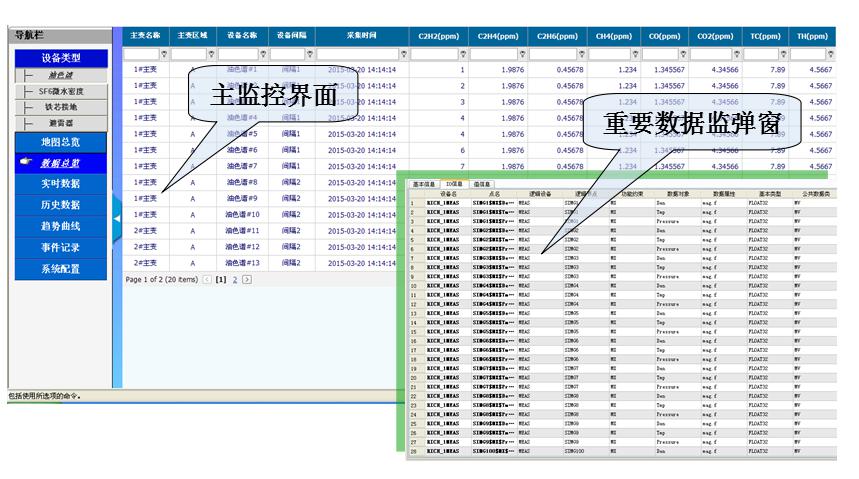The width and height of the screenshot is (859, 479).
Task: Open filter icon for CH4(ppm) column
Action: tap(635, 54)
